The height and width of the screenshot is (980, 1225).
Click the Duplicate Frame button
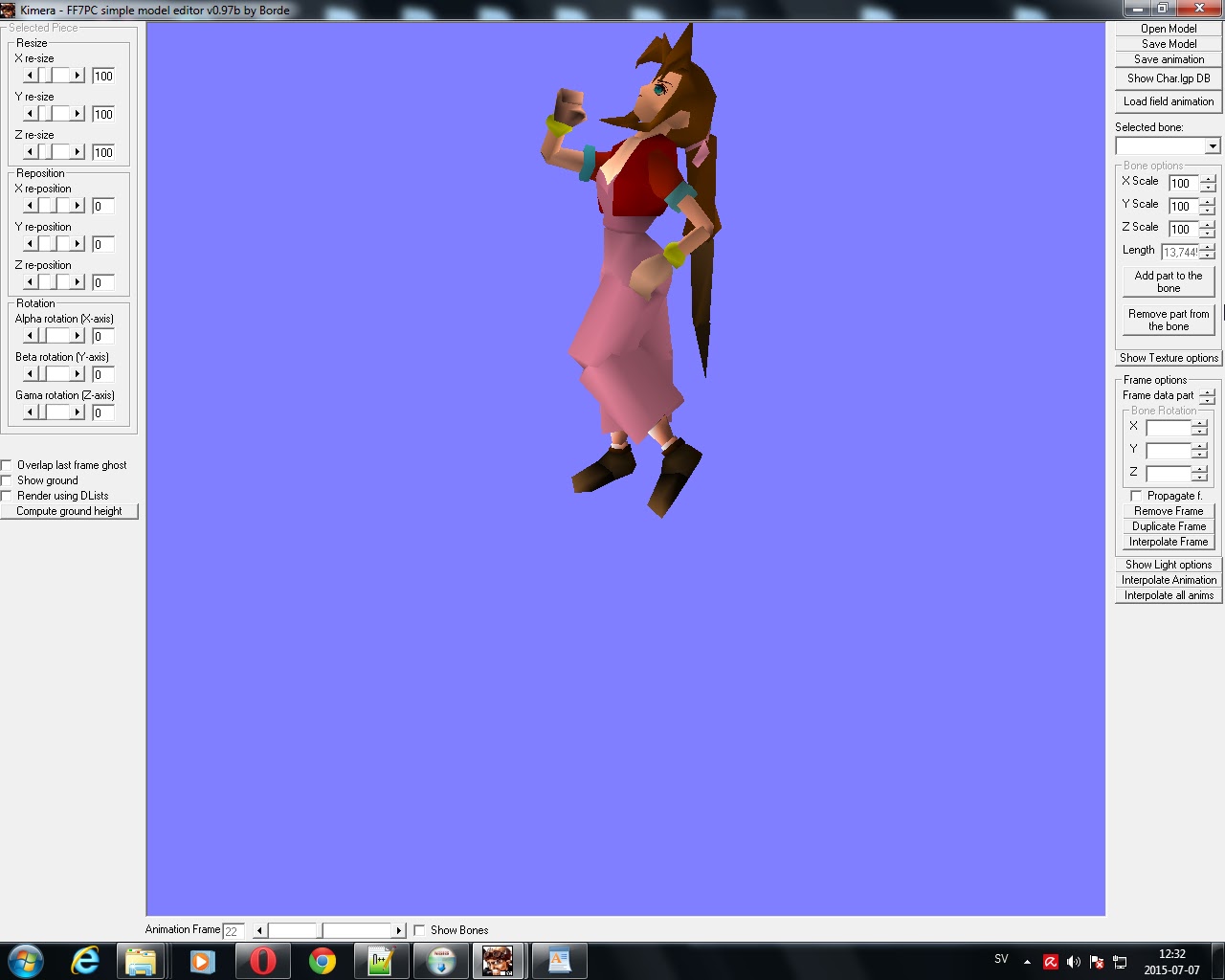[1169, 526]
